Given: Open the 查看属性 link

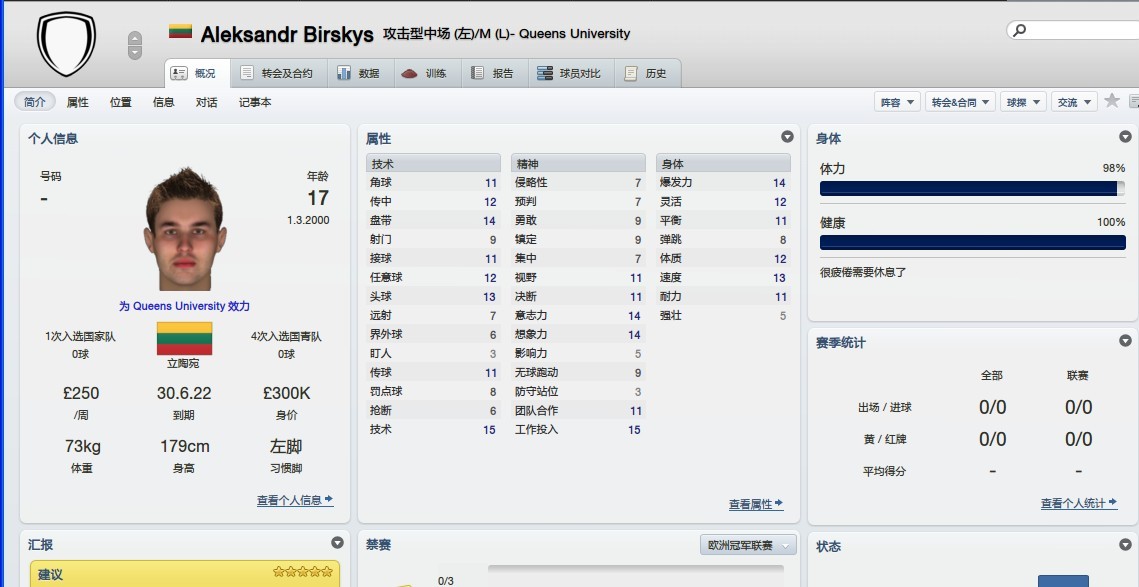Looking at the screenshot, I should (756, 504).
